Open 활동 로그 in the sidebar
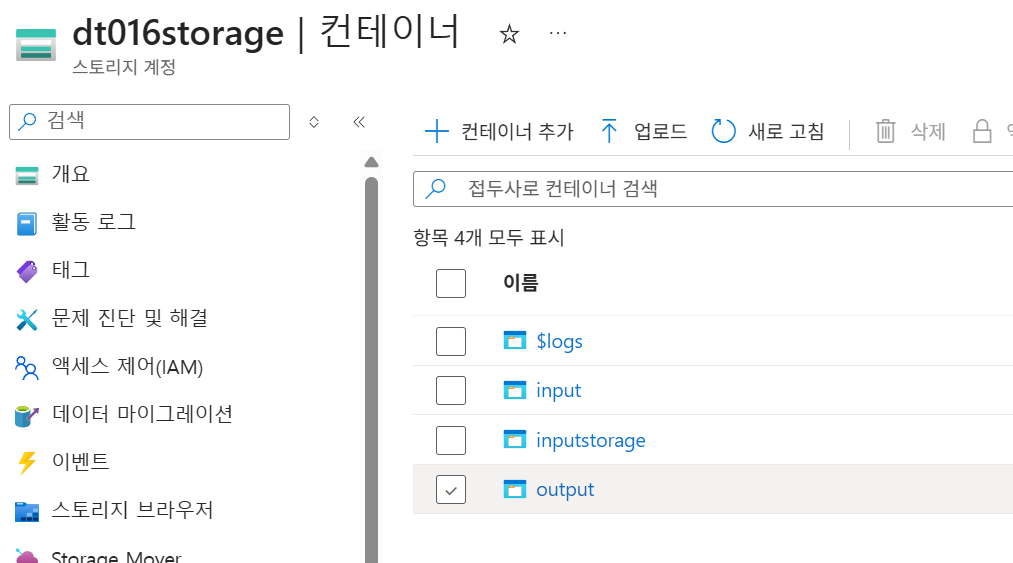Screen dimensions: 1013x563 (x=94, y=222)
